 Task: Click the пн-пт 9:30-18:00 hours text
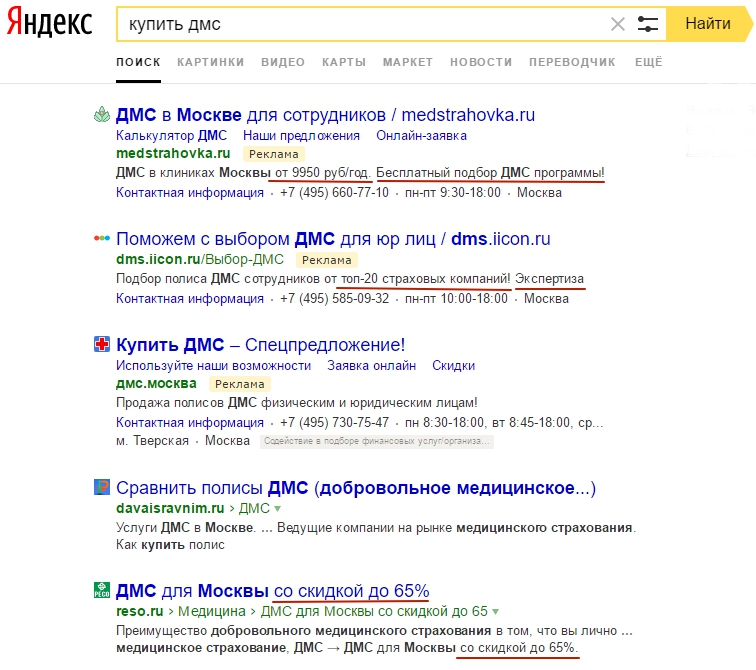453,192
